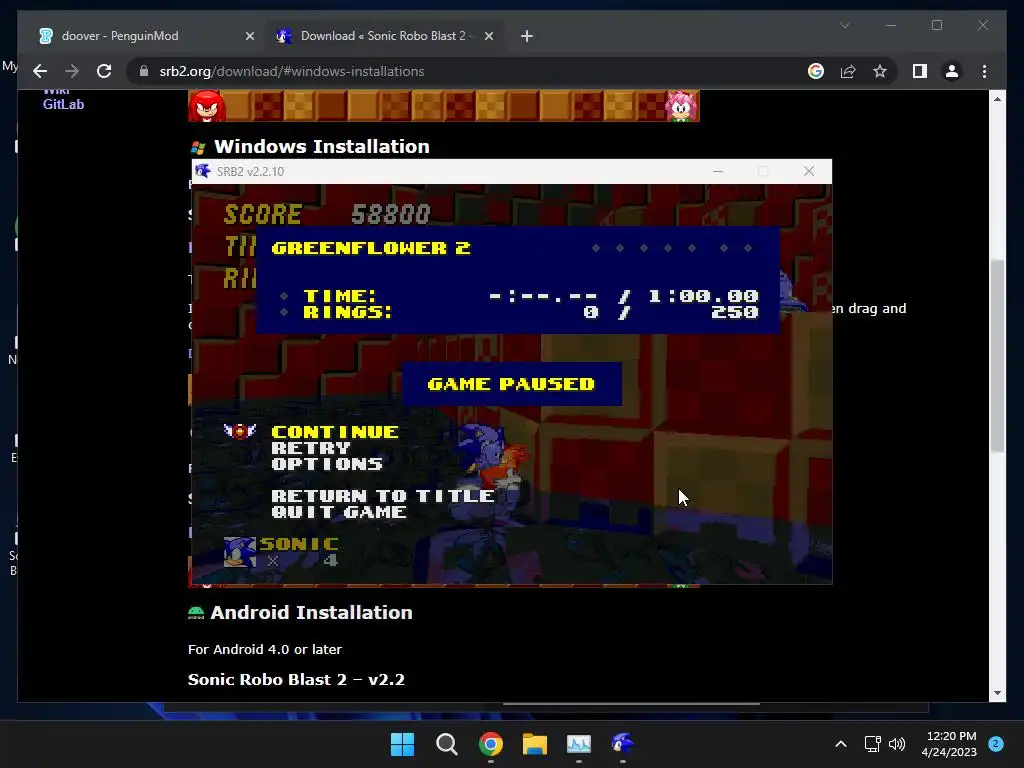Choose Quit Game in the pause menu

click(x=339, y=512)
